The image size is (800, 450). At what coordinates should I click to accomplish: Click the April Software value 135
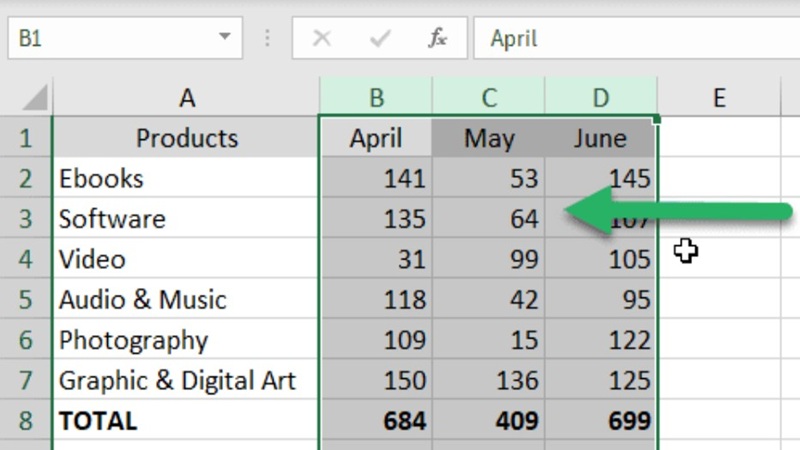[376, 218]
